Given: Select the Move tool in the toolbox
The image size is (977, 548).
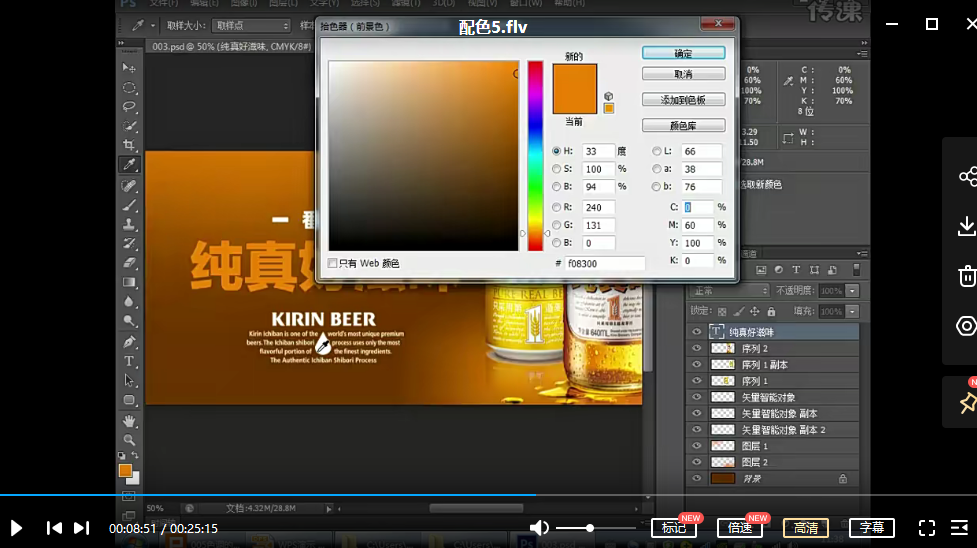Looking at the screenshot, I should (x=129, y=68).
